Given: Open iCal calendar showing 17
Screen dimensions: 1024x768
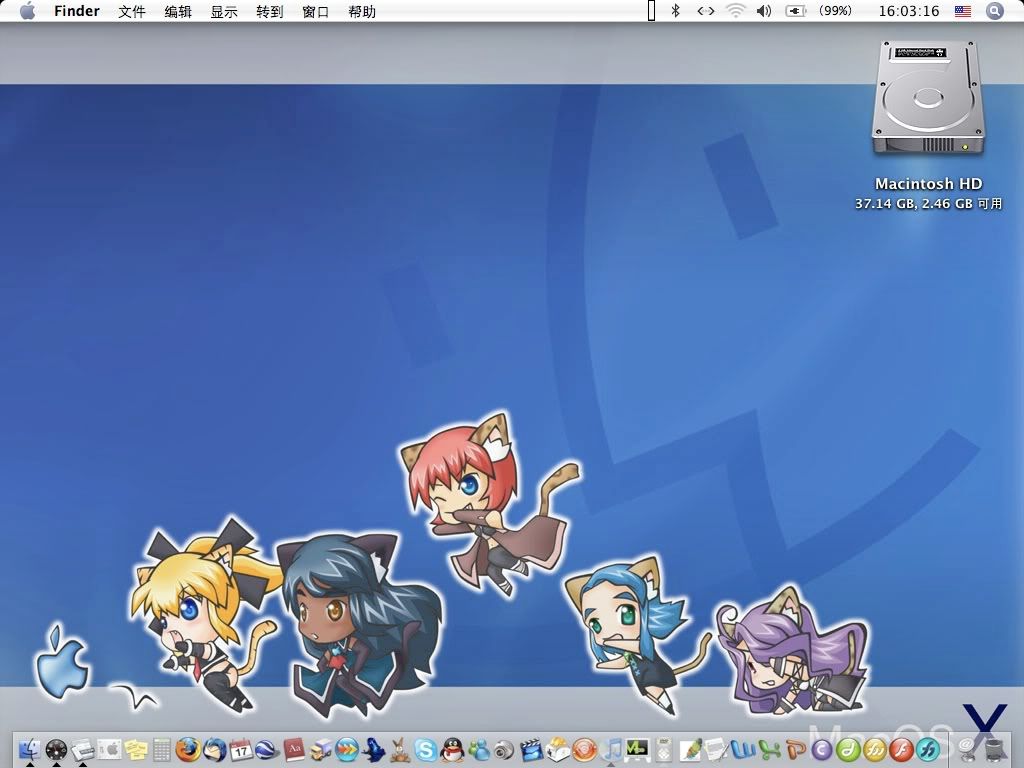Looking at the screenshot, I should 241,749.
